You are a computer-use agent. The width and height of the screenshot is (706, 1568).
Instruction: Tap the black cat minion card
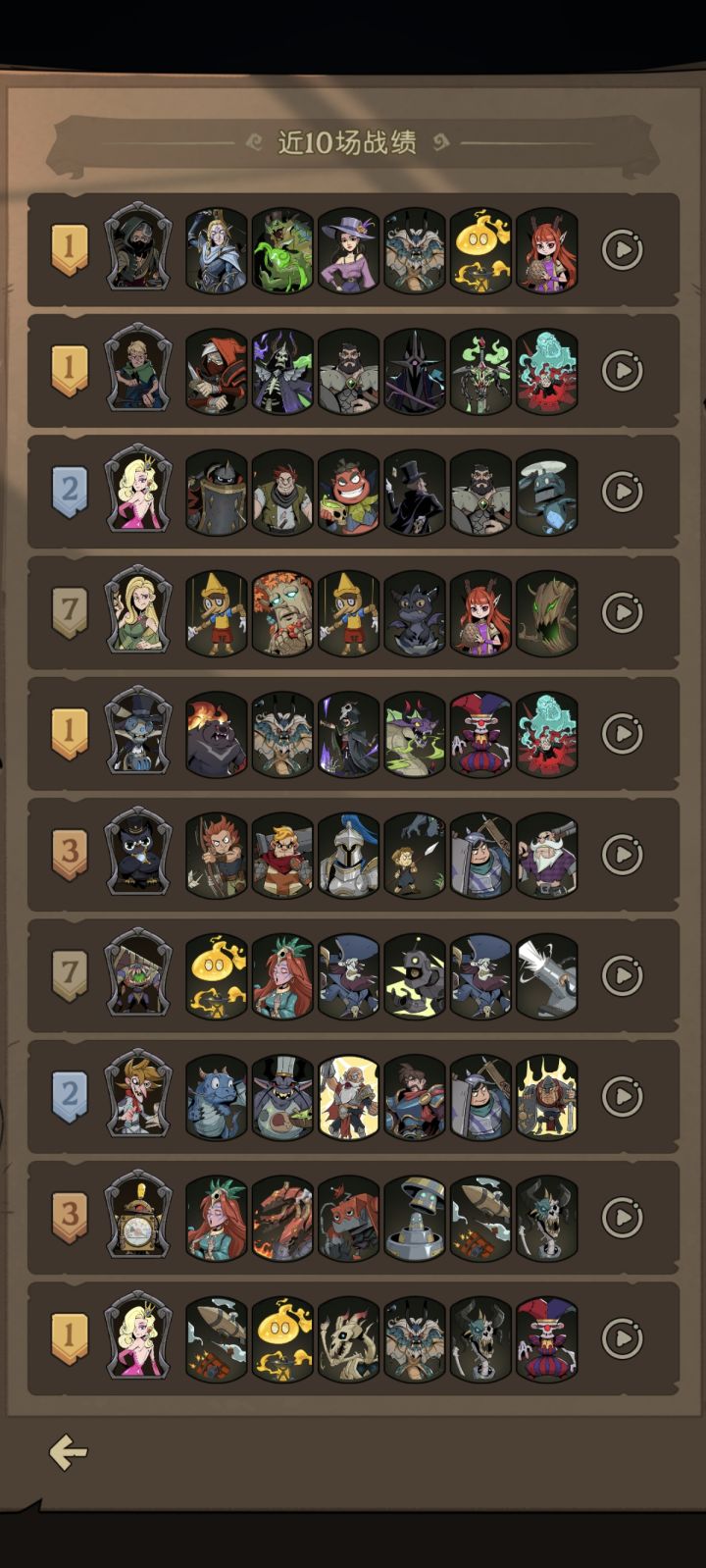(415, 613)
